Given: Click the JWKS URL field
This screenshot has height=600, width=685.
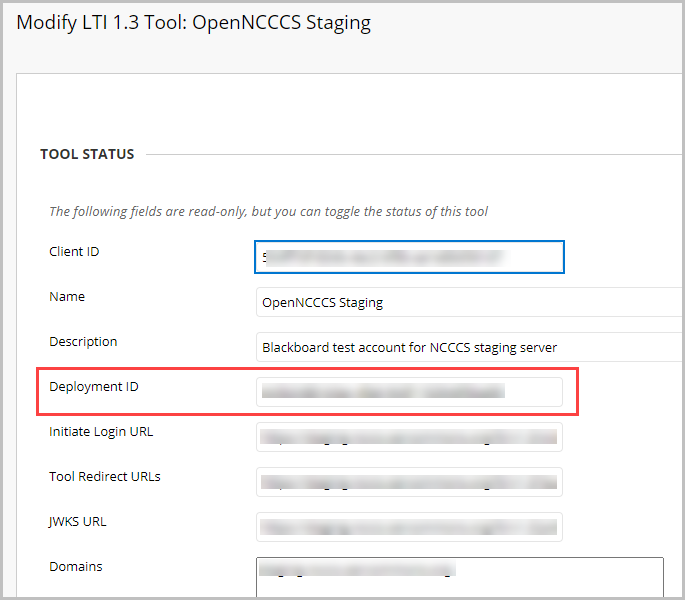Looking at the screenshot, I should 409,527.
